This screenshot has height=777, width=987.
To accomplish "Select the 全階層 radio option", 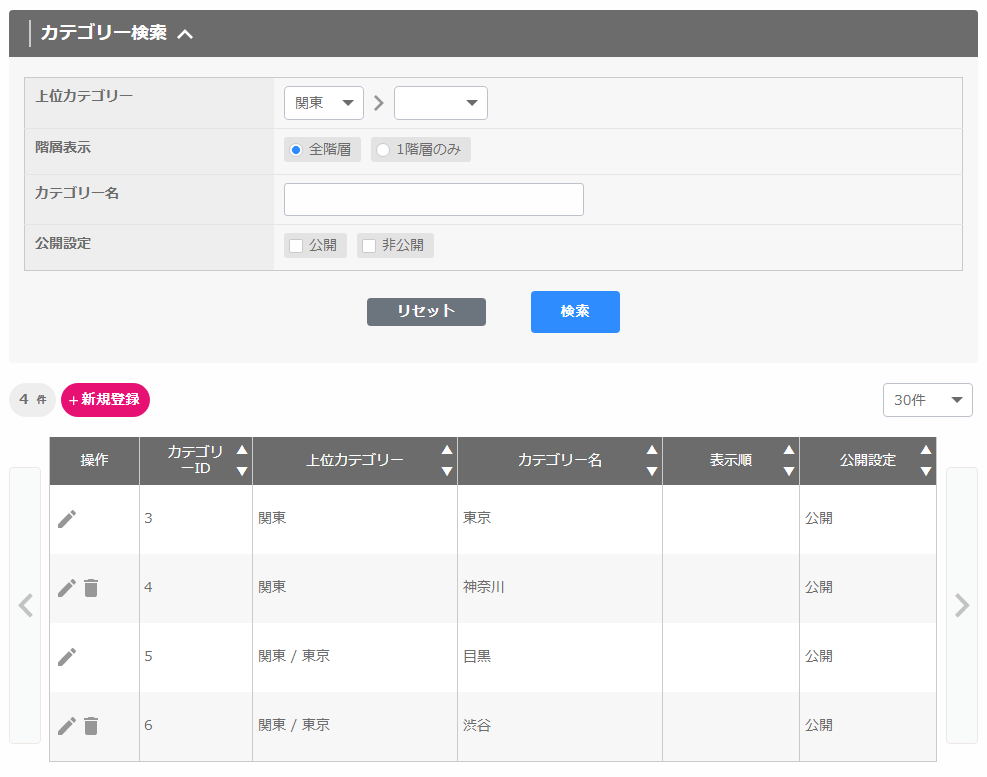I will click(296, 150).
